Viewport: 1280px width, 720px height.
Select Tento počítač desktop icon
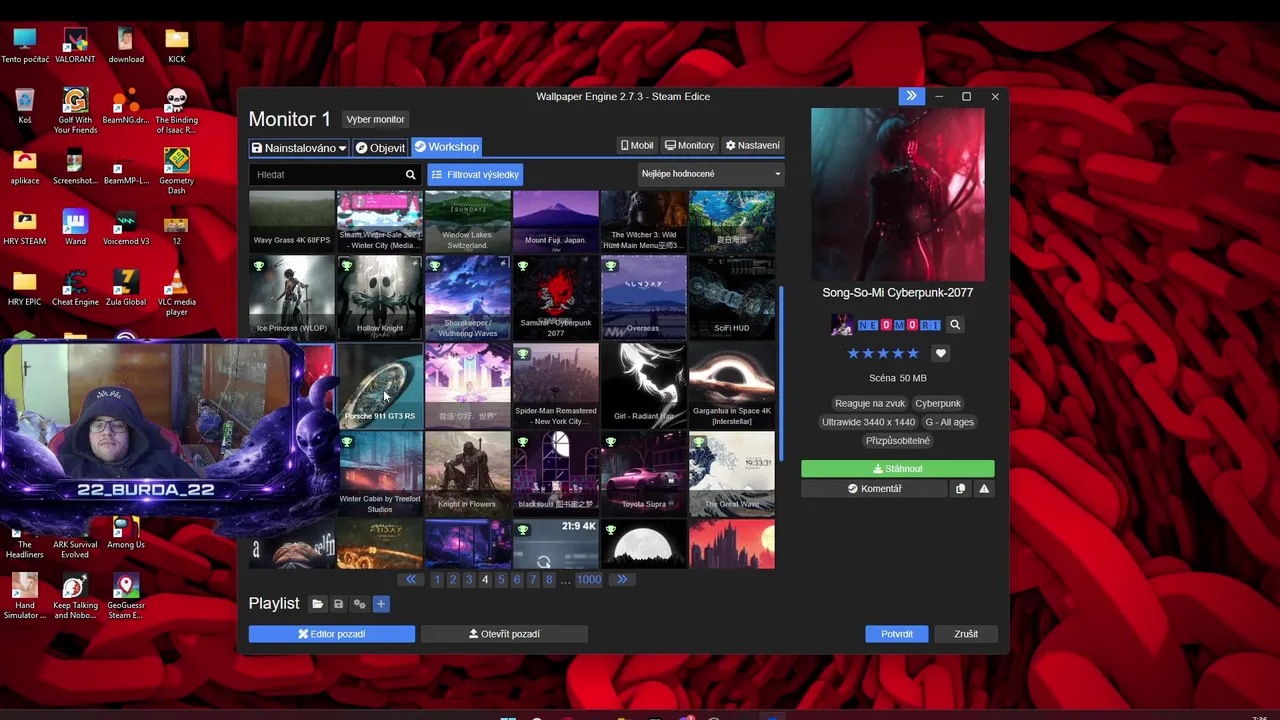point(25,45)
